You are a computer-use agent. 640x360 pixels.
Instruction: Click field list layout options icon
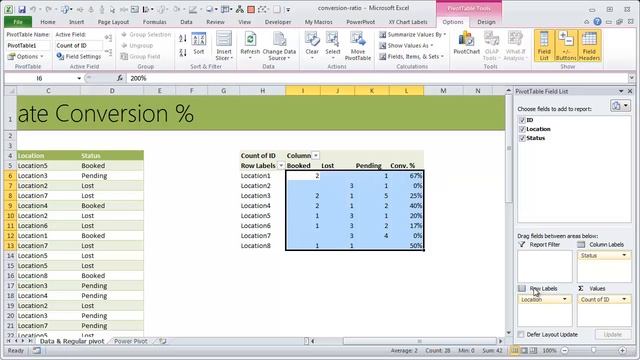(620, 106)
